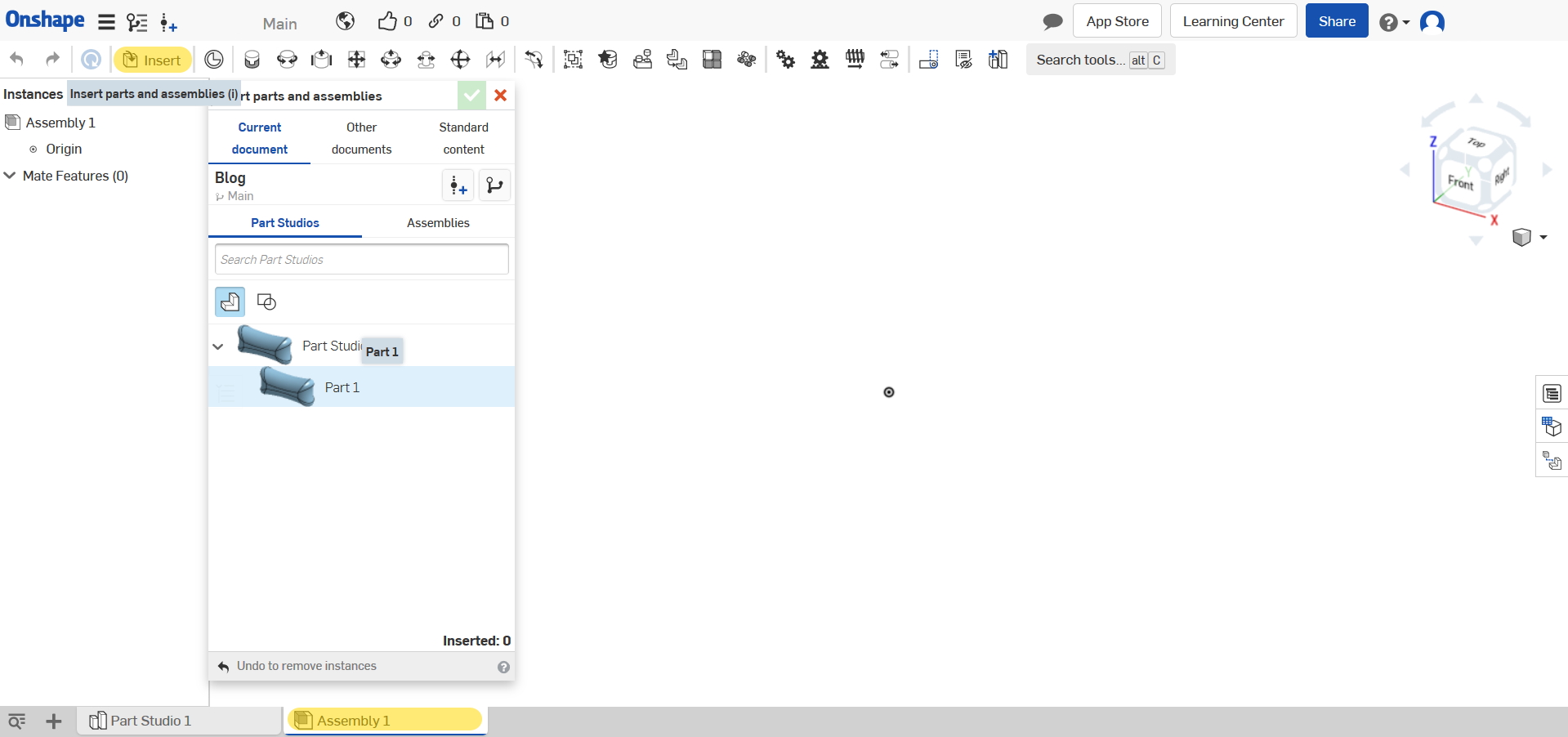Confirm insert with the green checkmark

(471, 96)
